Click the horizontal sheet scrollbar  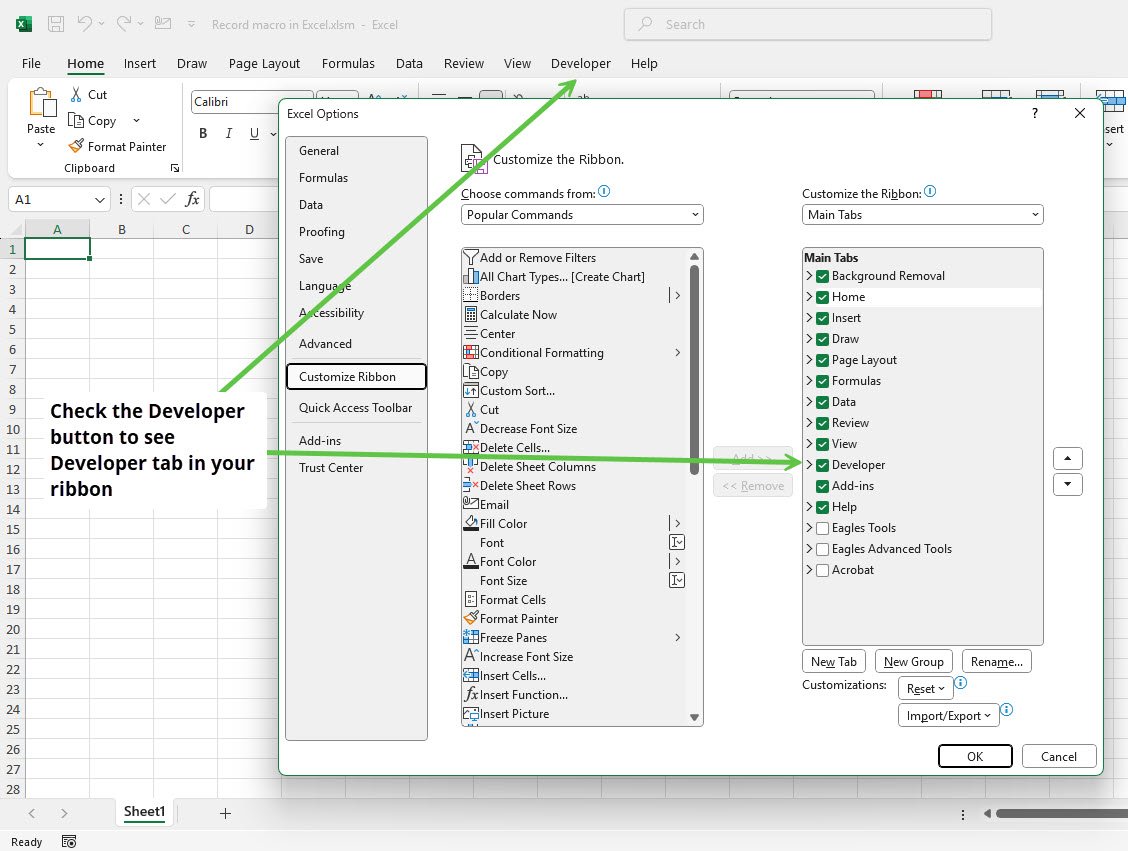[1062, 814]
